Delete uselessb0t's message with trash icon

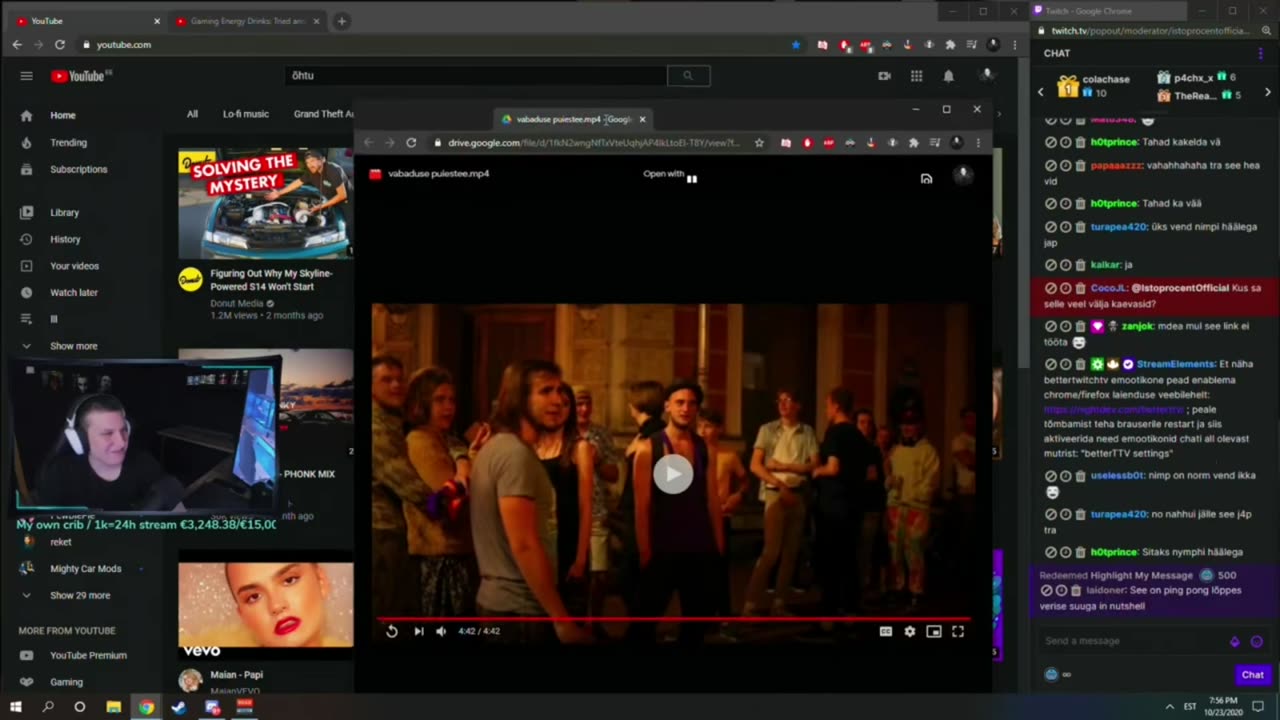coord(1080,476)
